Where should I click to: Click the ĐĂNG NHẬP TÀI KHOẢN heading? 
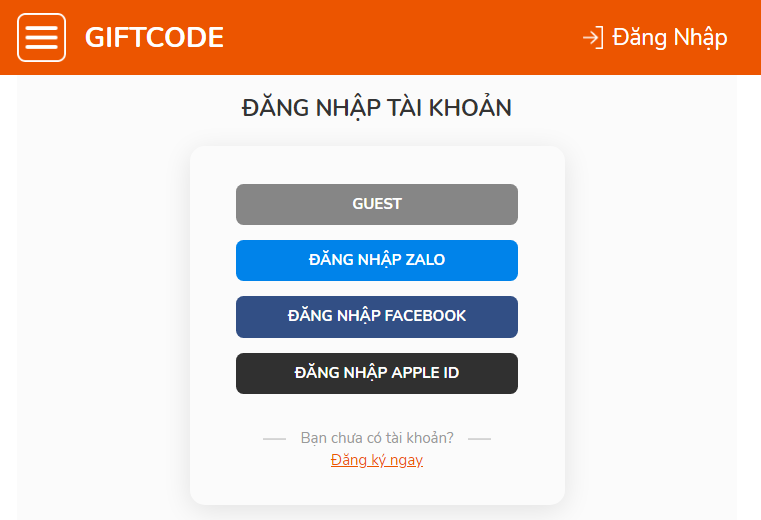(377, 108)
